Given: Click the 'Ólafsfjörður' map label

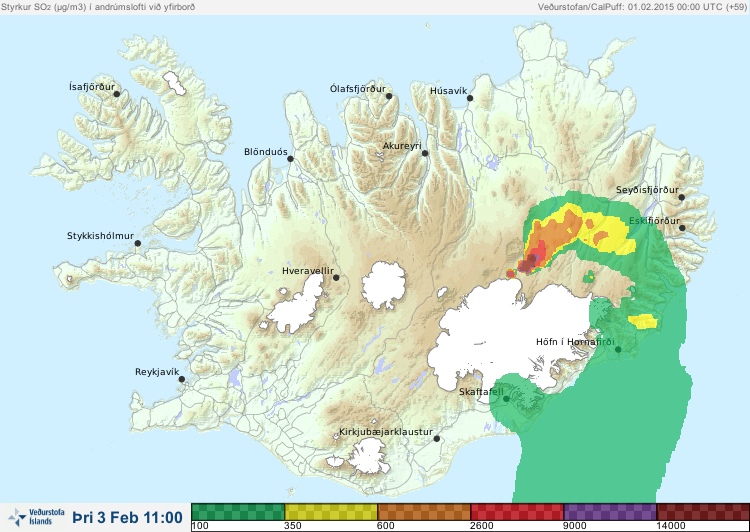Looking at the screenshot, I should (358, 89).
